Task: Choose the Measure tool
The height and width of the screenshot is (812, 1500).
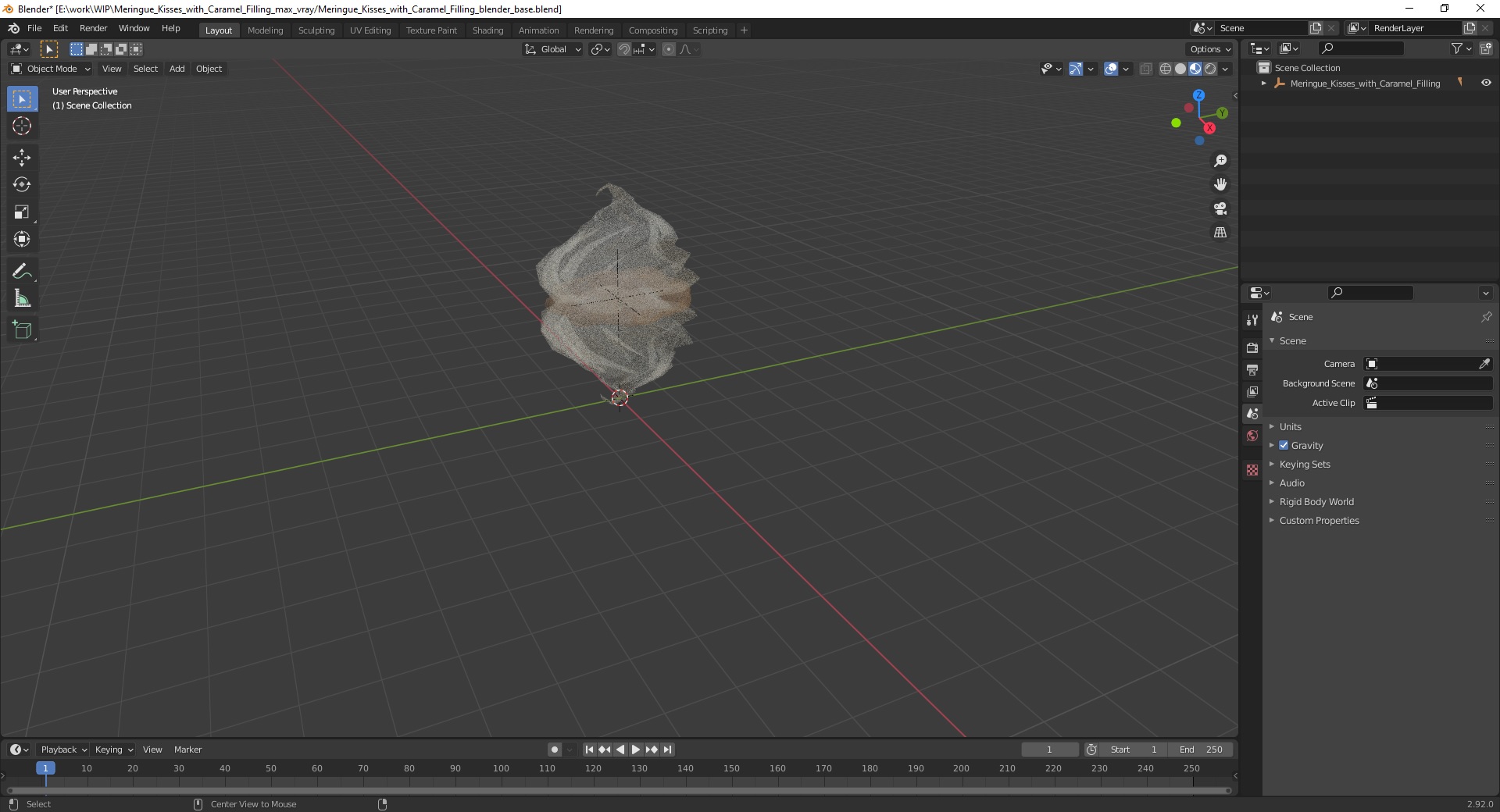Action: click(22, 298)
